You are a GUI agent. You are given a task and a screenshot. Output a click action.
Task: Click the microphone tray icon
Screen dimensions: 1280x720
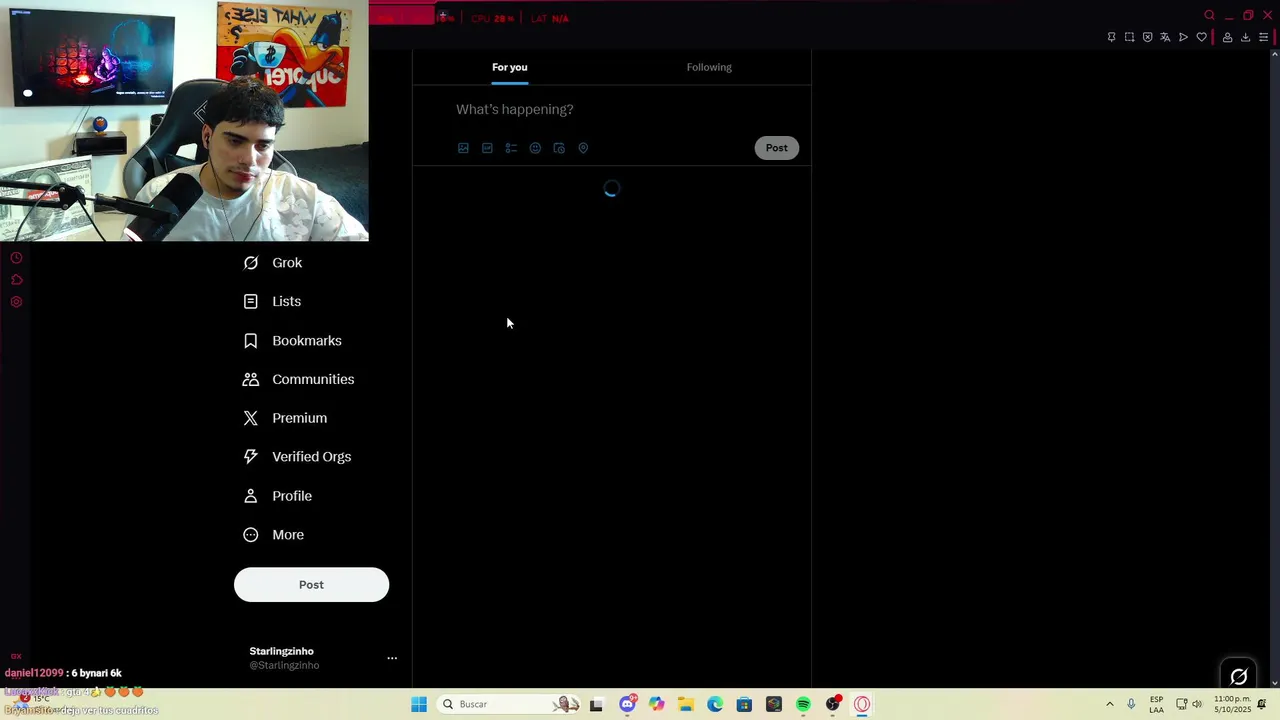[x=1131, y=704]
